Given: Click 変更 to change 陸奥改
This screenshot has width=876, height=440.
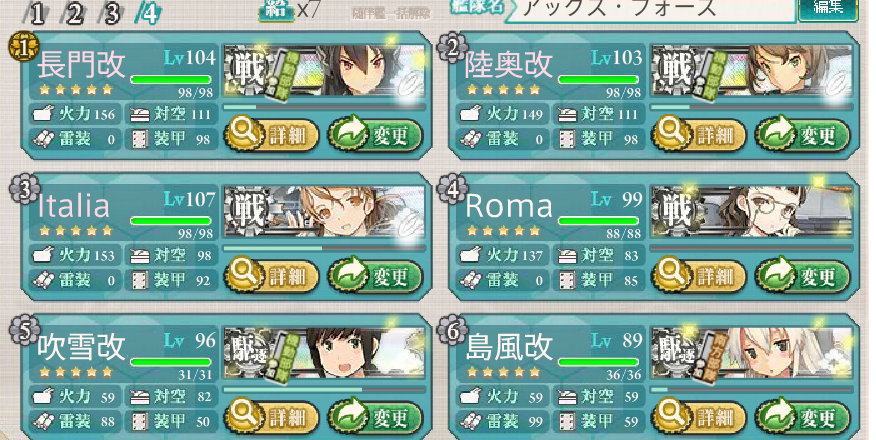Looking at the screenshot, I should tap(803, 135).
